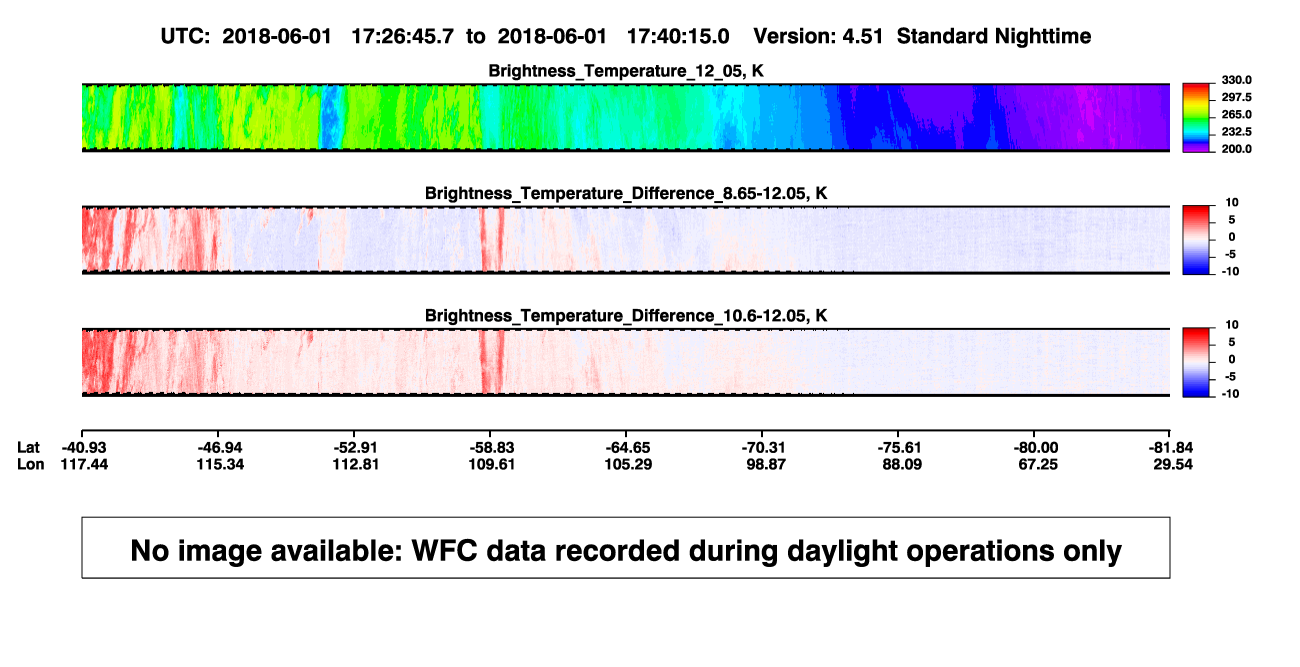This screenshot has width=1300, height=667.
Task: Click latitude value -64.65
Action: 627,447
